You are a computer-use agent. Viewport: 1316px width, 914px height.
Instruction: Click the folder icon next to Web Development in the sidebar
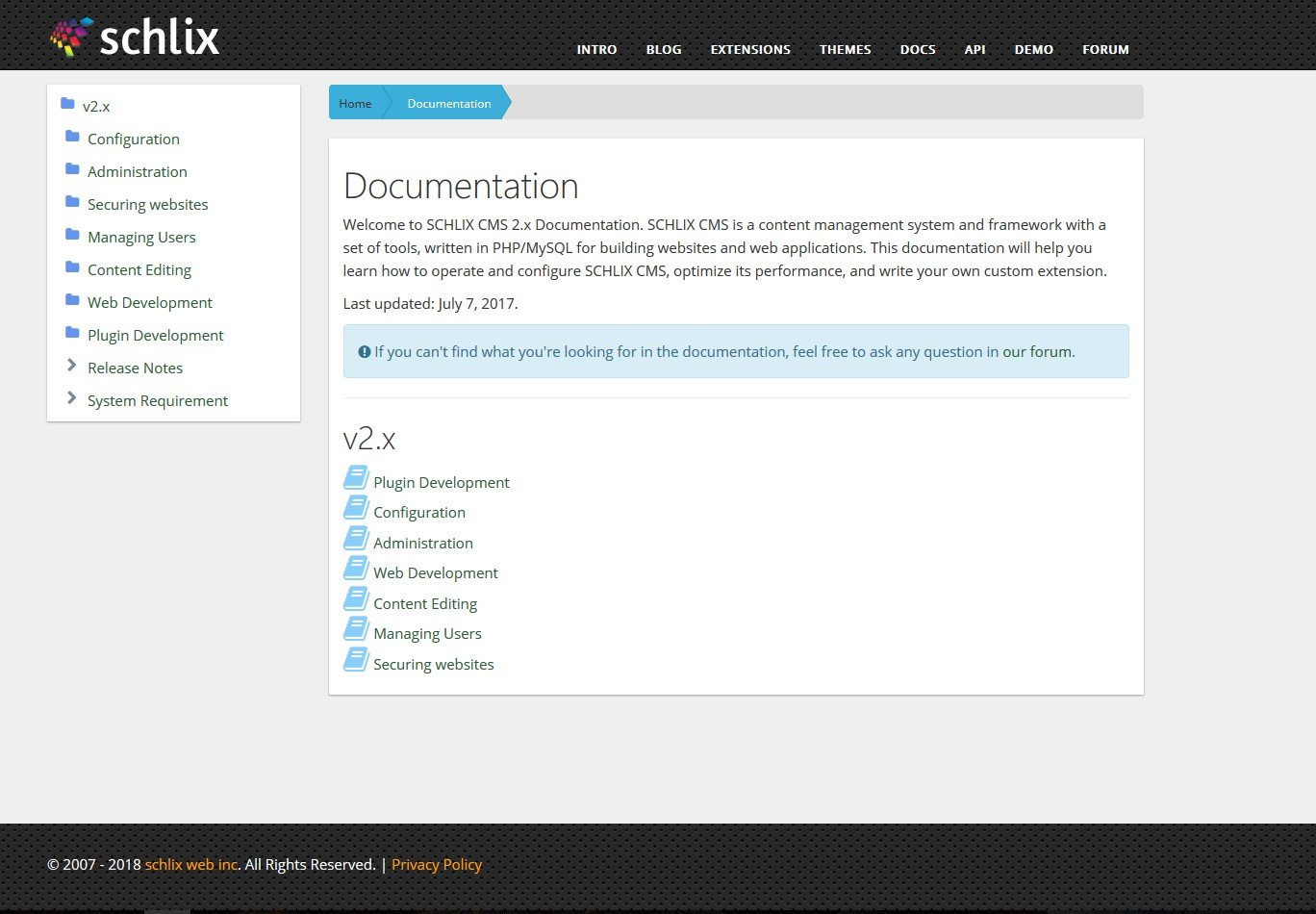tap(72, 300)
